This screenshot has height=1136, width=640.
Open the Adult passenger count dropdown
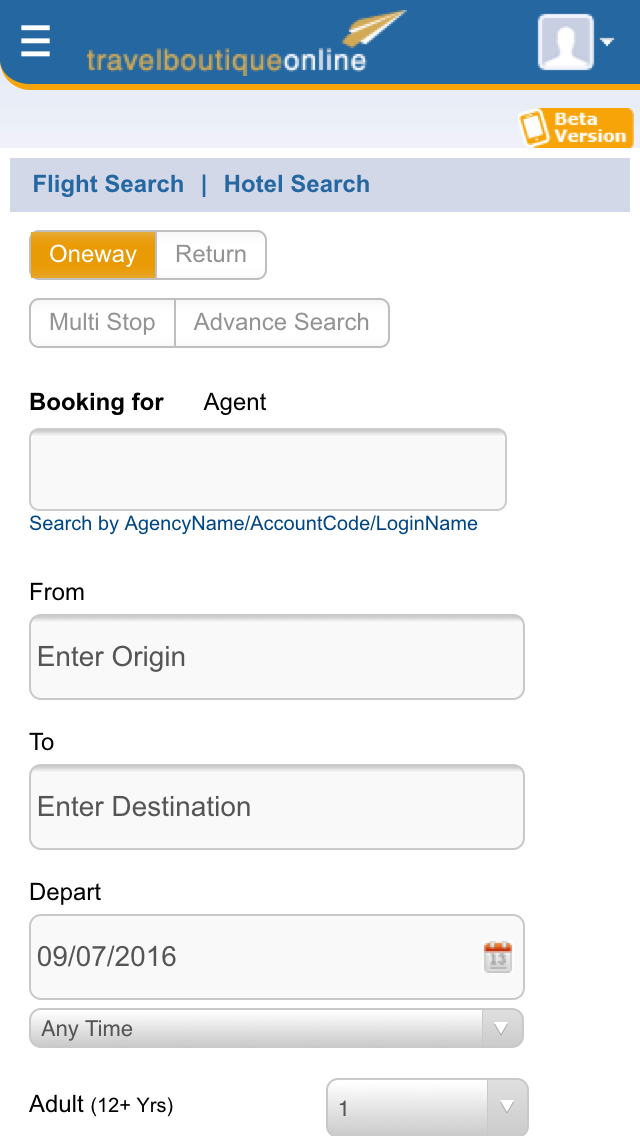[x=427, y=1107]
